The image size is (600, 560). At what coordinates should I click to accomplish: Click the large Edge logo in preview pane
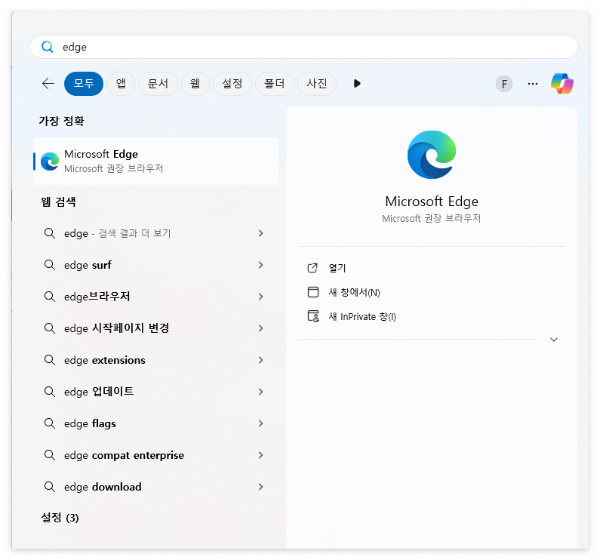pos(432,155)
